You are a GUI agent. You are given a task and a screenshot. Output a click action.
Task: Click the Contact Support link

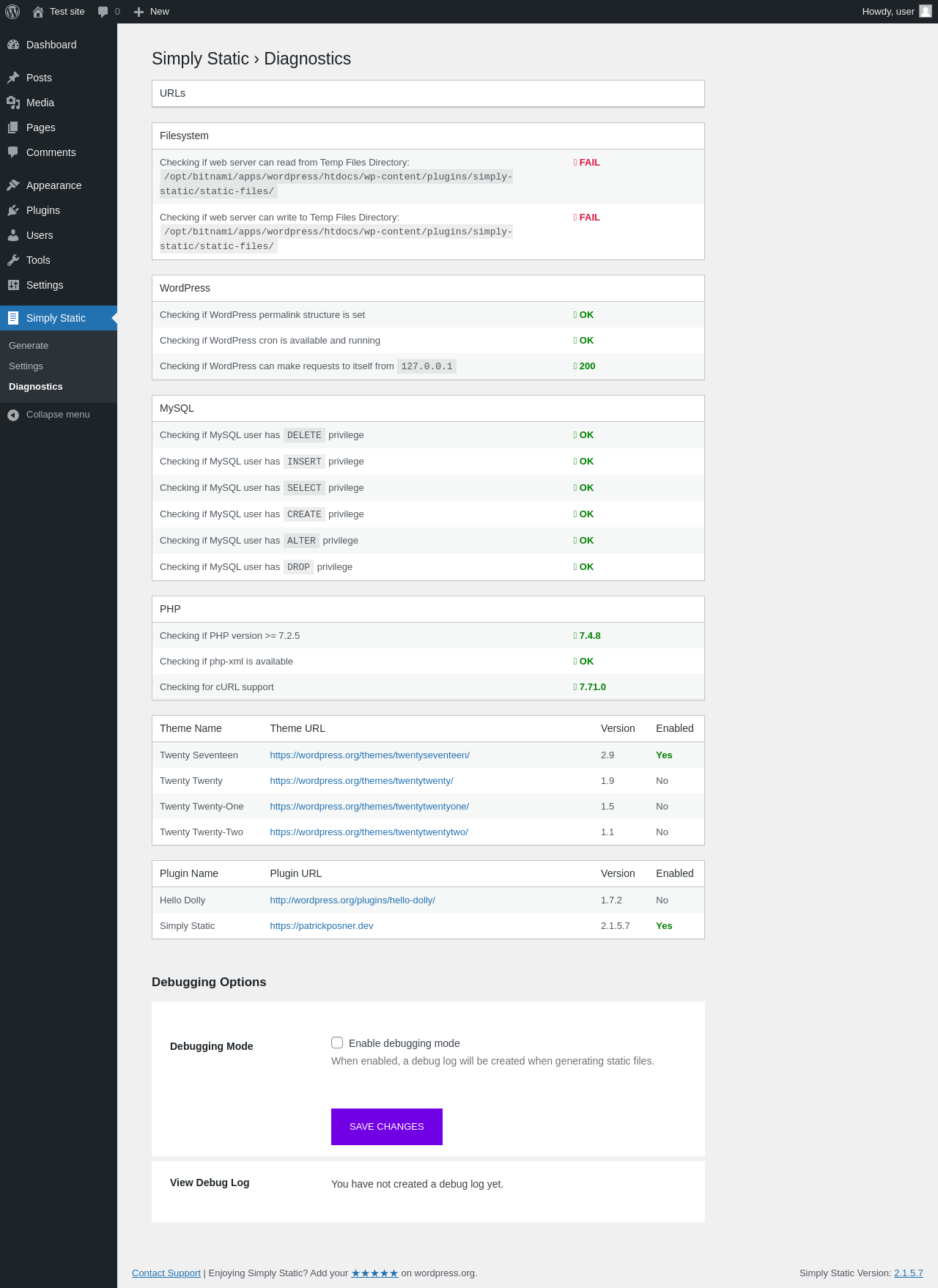[x=166, y=1273]
